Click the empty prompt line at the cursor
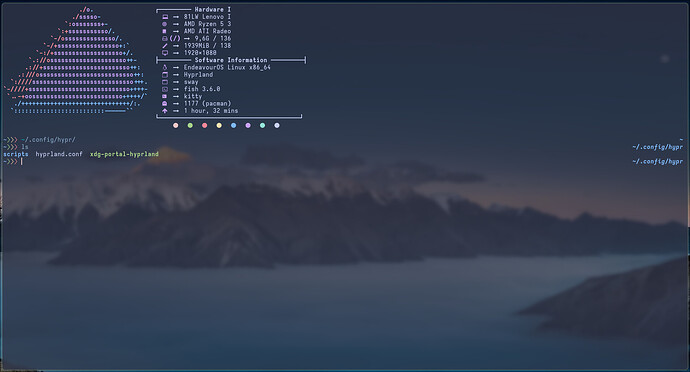Image resolution: width=690 pixels, height=372 pixels. (343, 162)
